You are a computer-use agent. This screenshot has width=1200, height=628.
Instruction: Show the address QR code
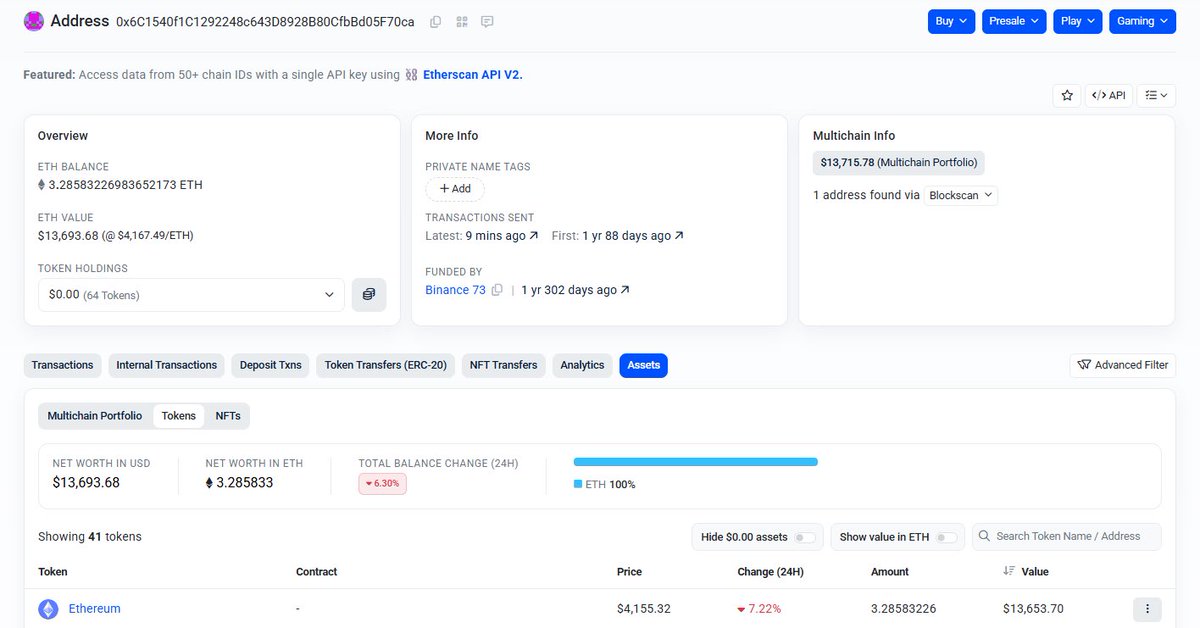(x=461, y=22)
